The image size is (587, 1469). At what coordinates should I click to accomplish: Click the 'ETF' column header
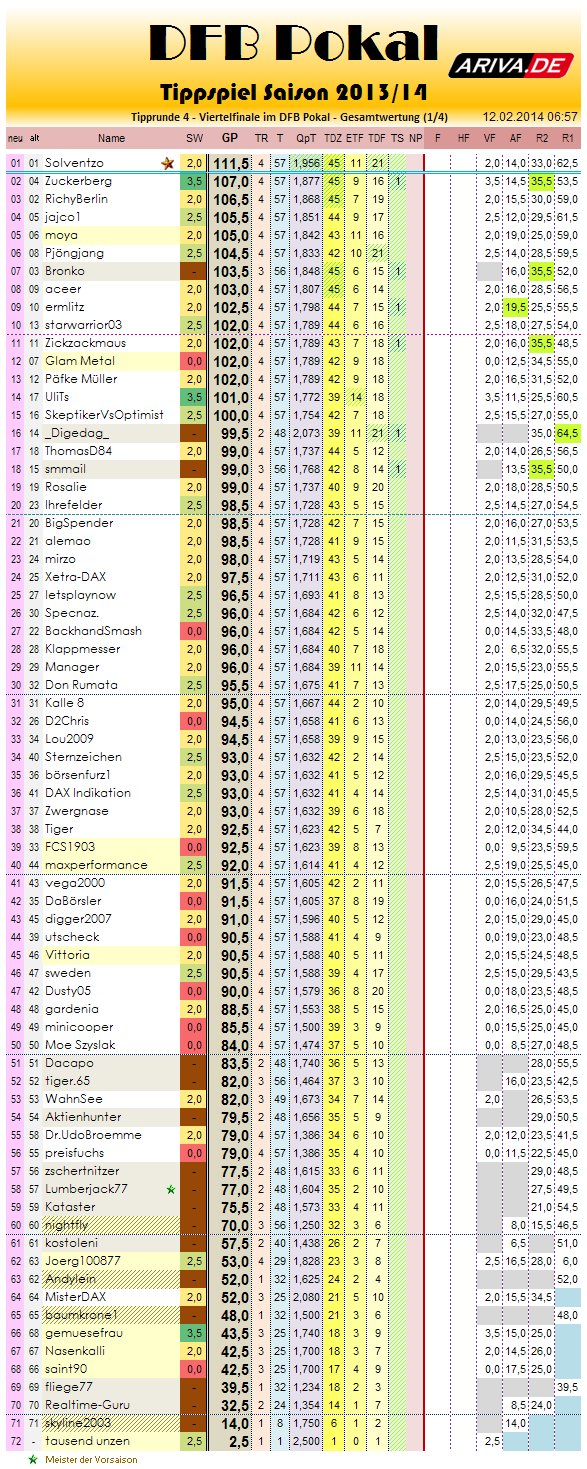356,138
